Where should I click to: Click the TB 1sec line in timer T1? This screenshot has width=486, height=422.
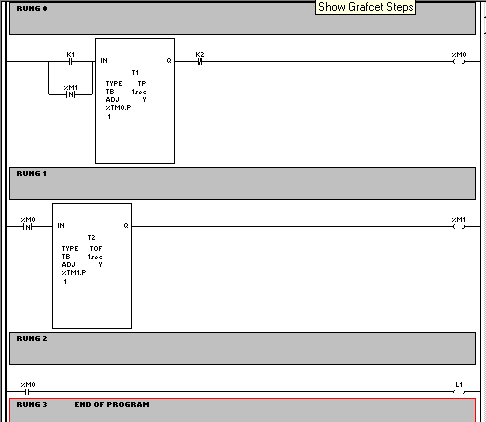coord(126,92)
